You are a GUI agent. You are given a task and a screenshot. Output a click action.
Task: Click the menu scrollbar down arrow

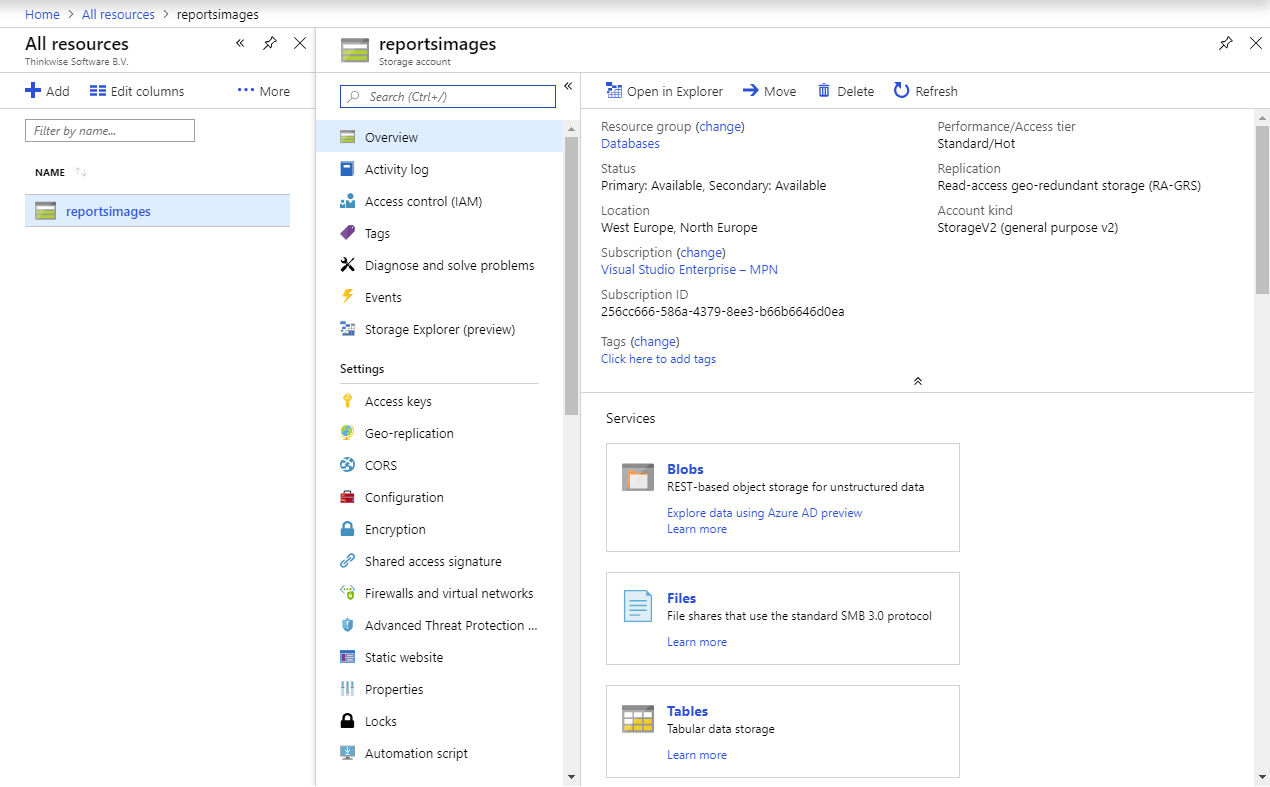(571, 776)
